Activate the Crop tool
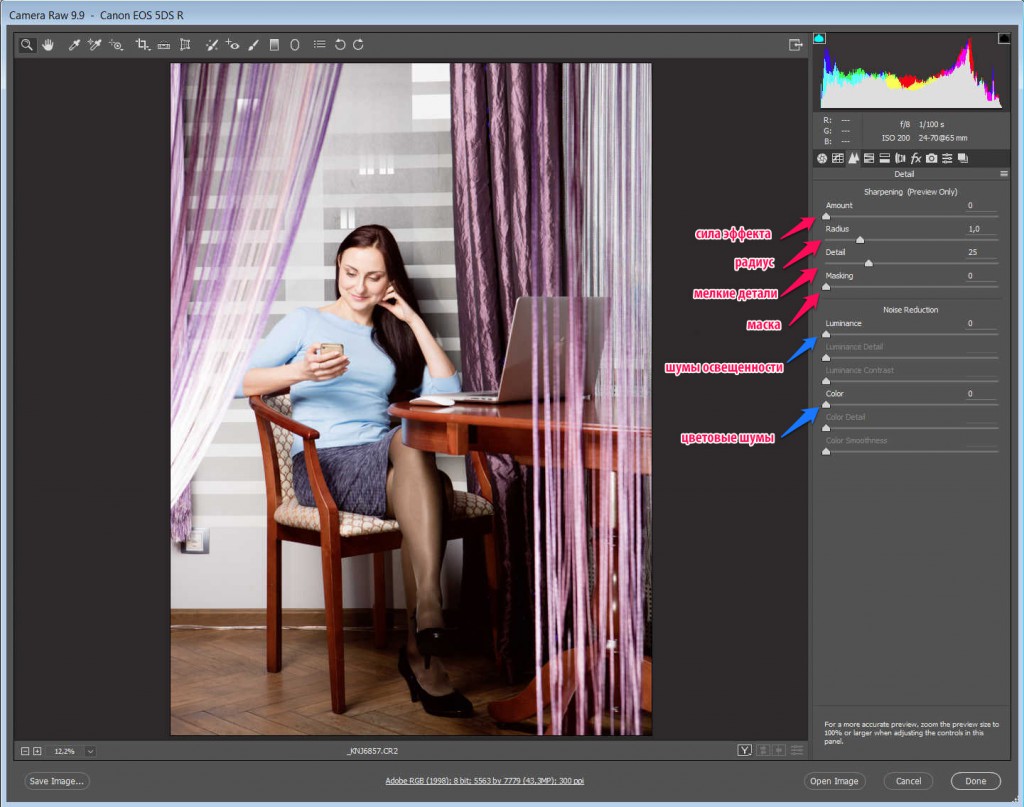 [141, 45]
